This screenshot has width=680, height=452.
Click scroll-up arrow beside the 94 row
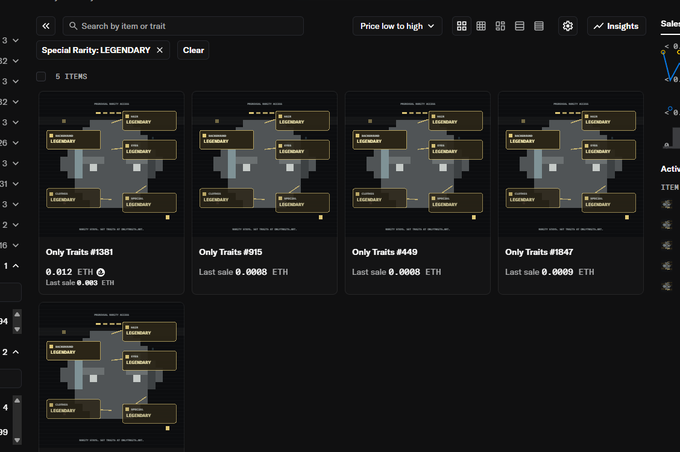coord(17,314)
